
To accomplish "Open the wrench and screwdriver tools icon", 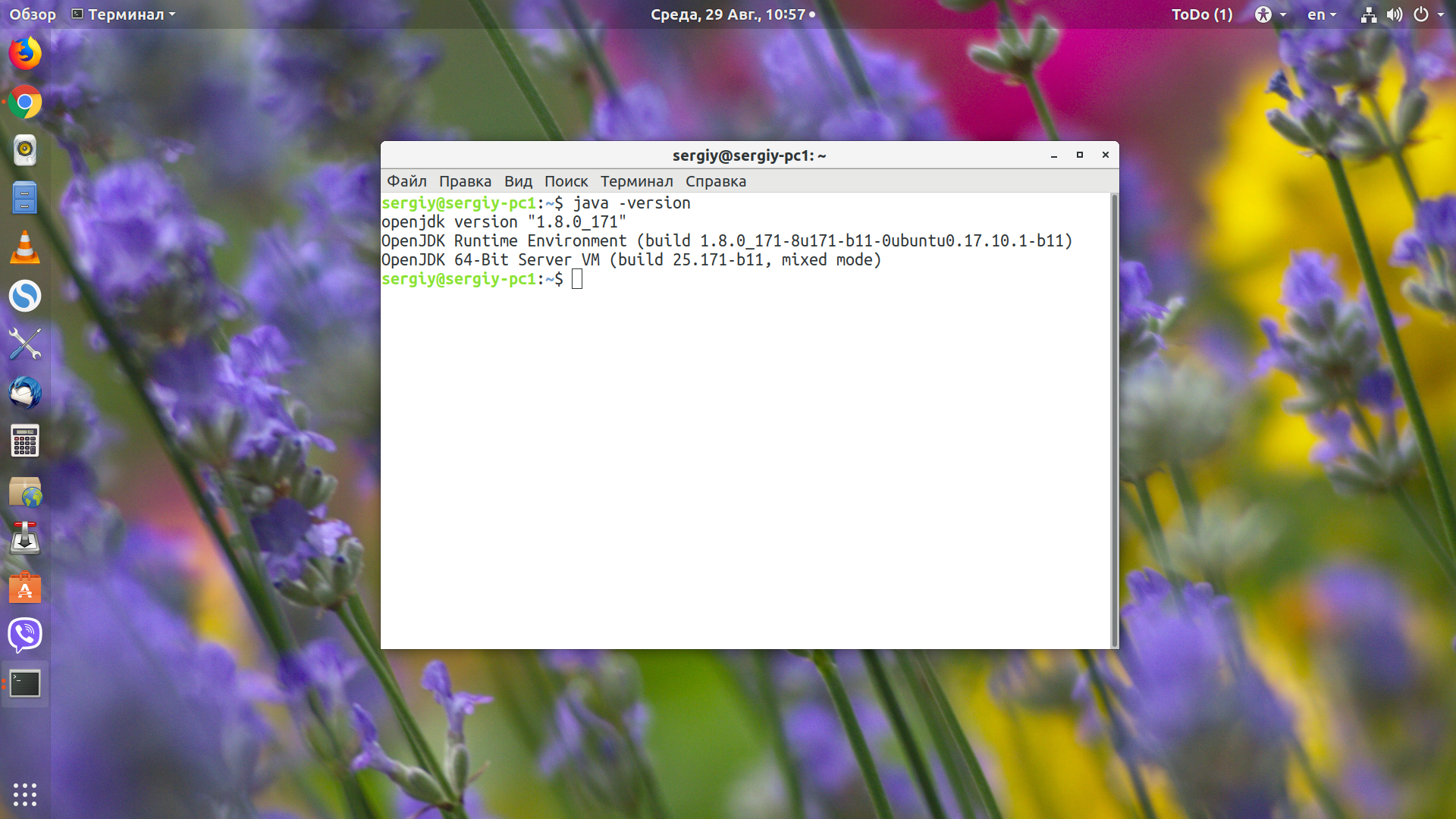I will coord(25,344).
